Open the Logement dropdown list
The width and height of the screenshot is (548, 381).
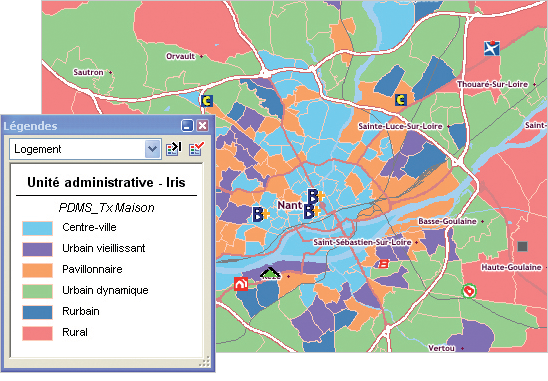(85, 149)
